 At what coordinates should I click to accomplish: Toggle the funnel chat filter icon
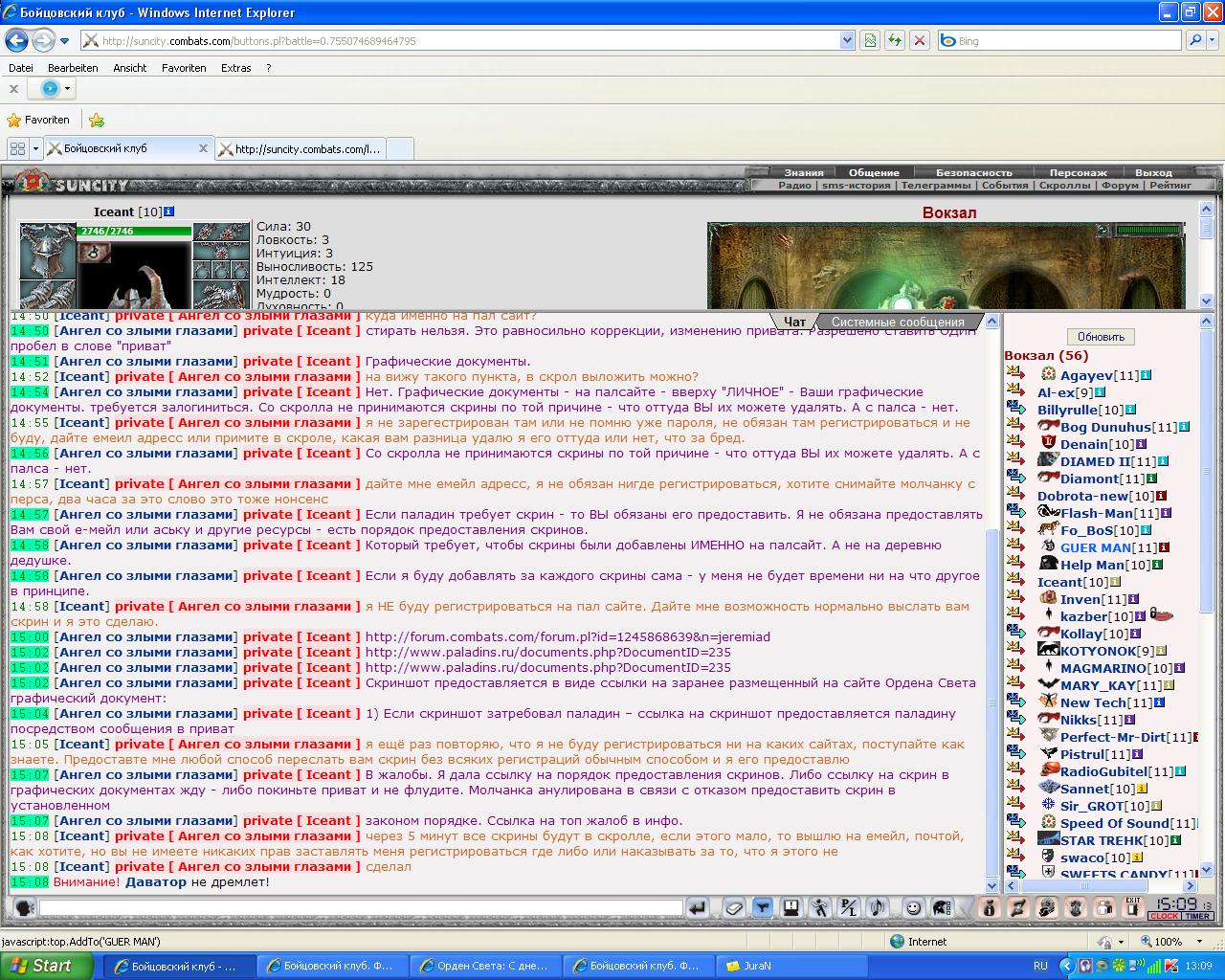click(763, 907)
